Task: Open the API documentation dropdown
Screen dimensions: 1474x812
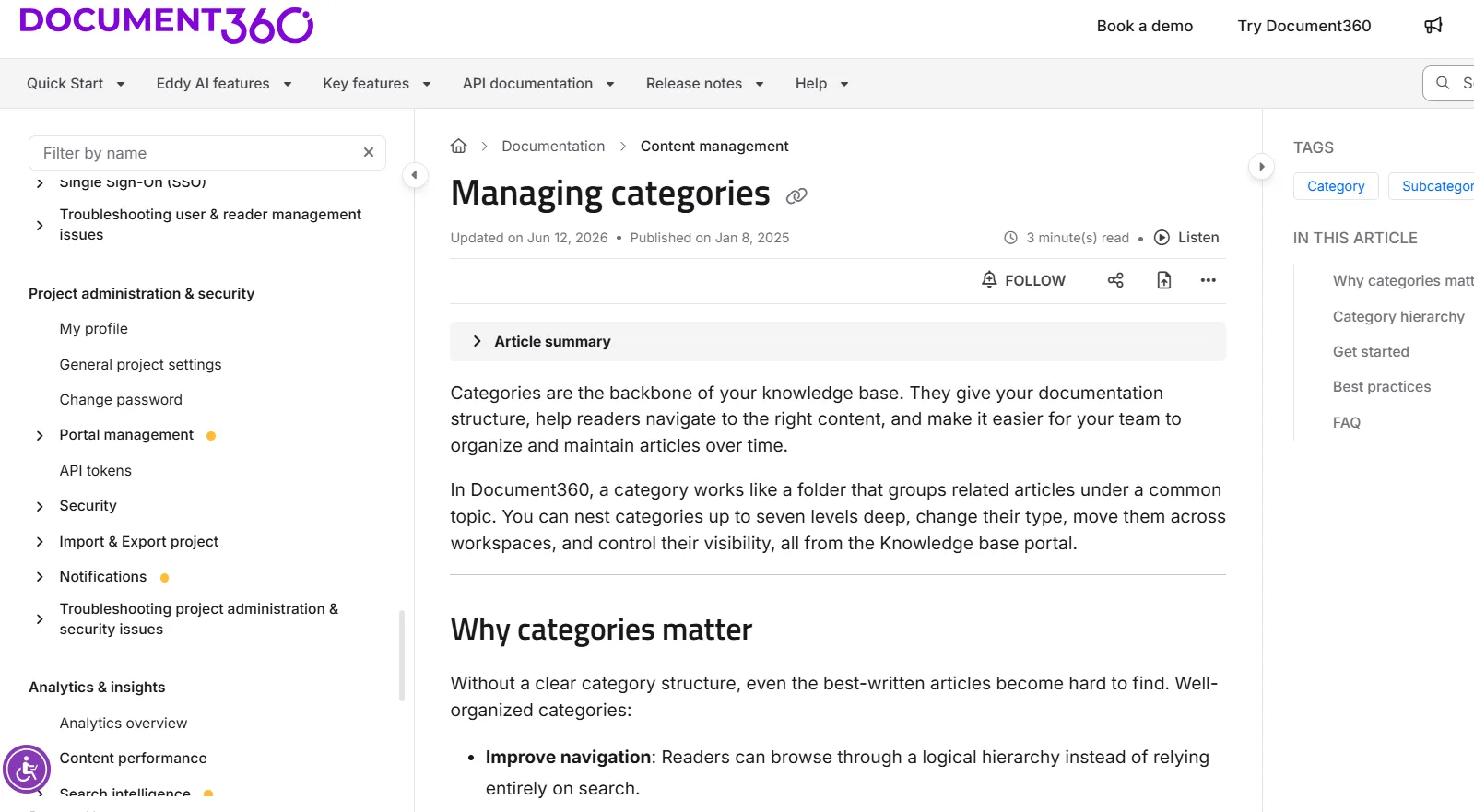Action: (x=538, y=84)
